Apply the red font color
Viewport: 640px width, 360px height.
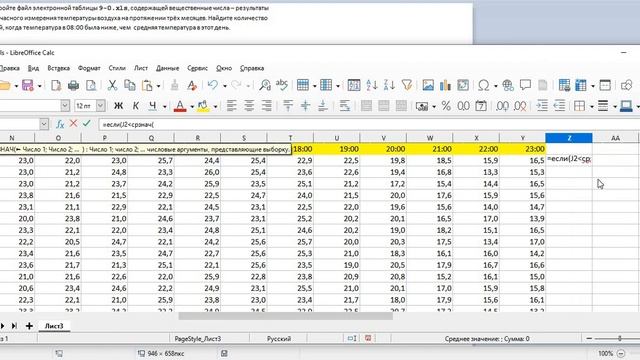180,106
